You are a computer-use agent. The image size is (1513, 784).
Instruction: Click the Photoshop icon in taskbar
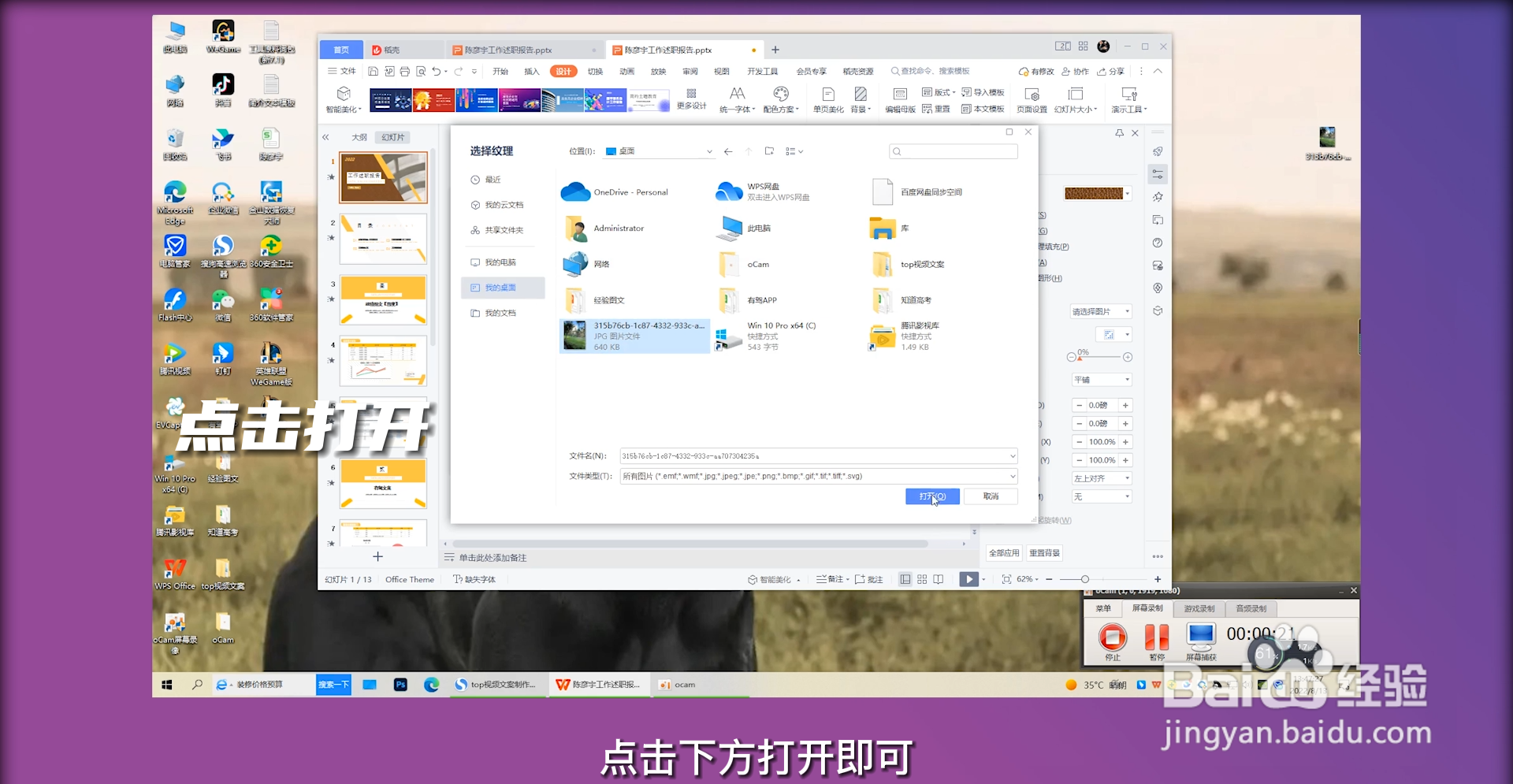point(400,685)
